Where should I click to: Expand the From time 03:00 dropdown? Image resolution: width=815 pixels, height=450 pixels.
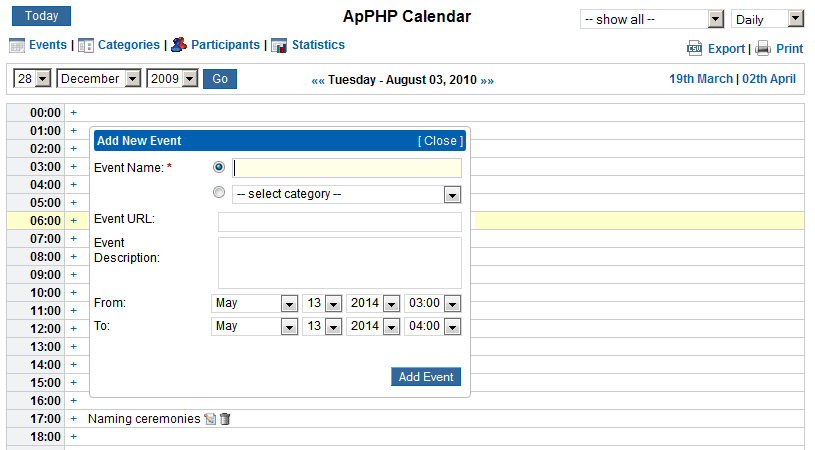(x=432, y=303)
